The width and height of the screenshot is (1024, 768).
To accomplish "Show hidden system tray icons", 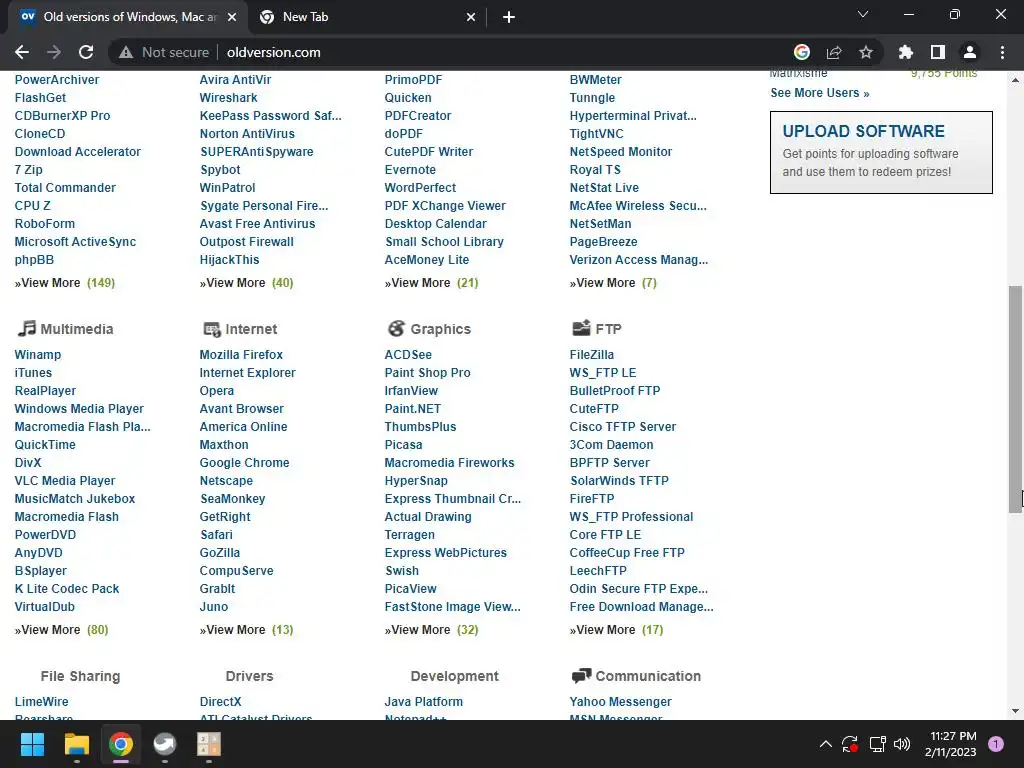I will tap(825, 744).
